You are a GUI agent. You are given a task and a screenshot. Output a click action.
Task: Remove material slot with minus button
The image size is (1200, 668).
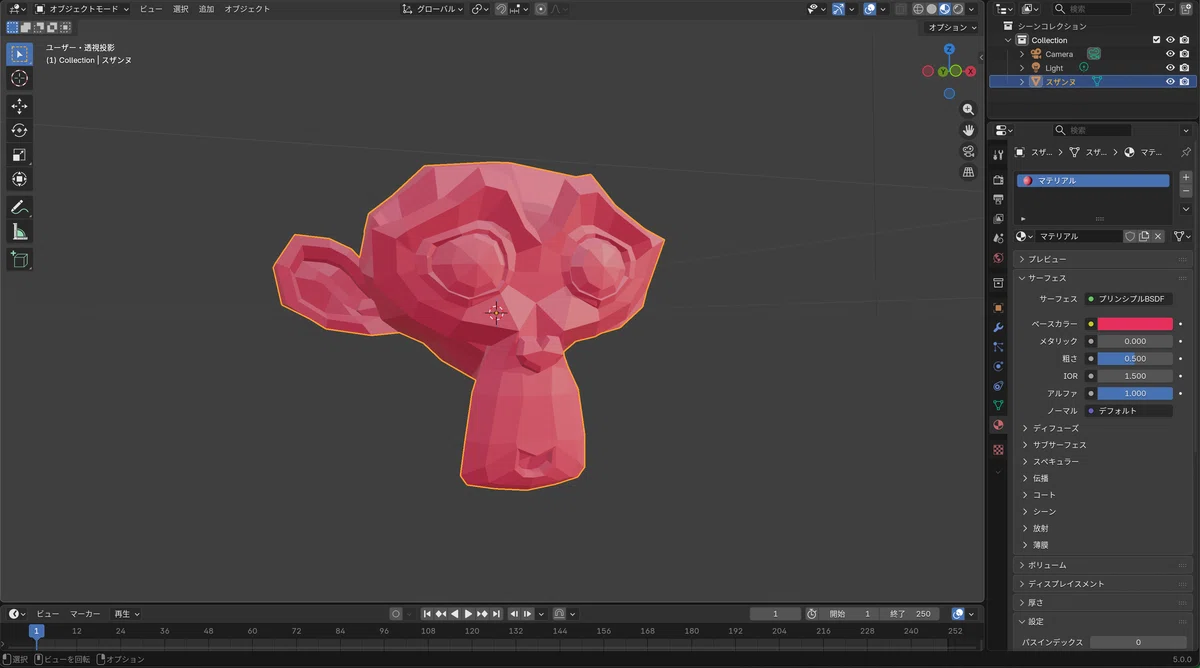pos(1186,191)
